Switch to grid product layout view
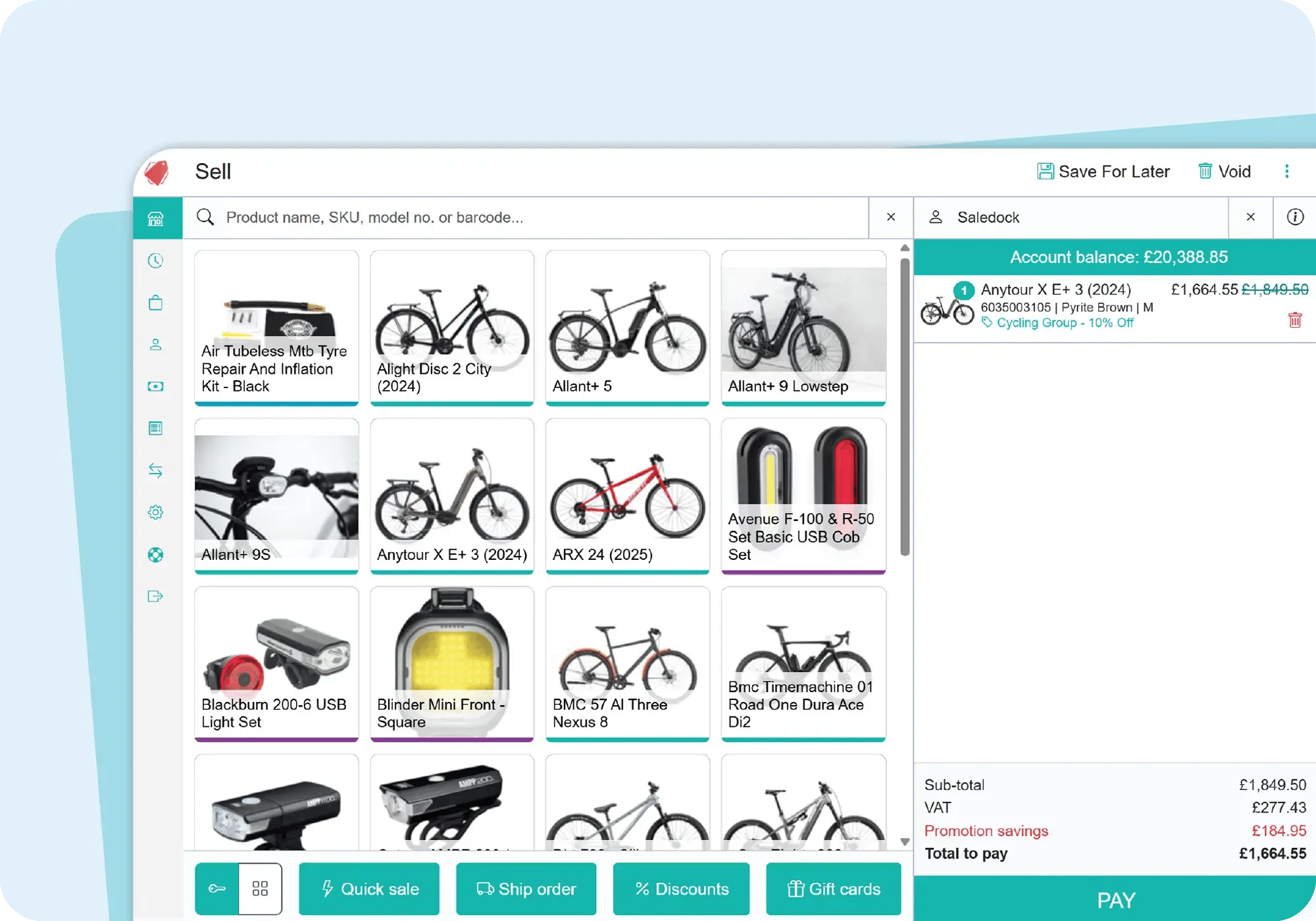The width and height of the screenshot is (1316, 921). [260, 889]
